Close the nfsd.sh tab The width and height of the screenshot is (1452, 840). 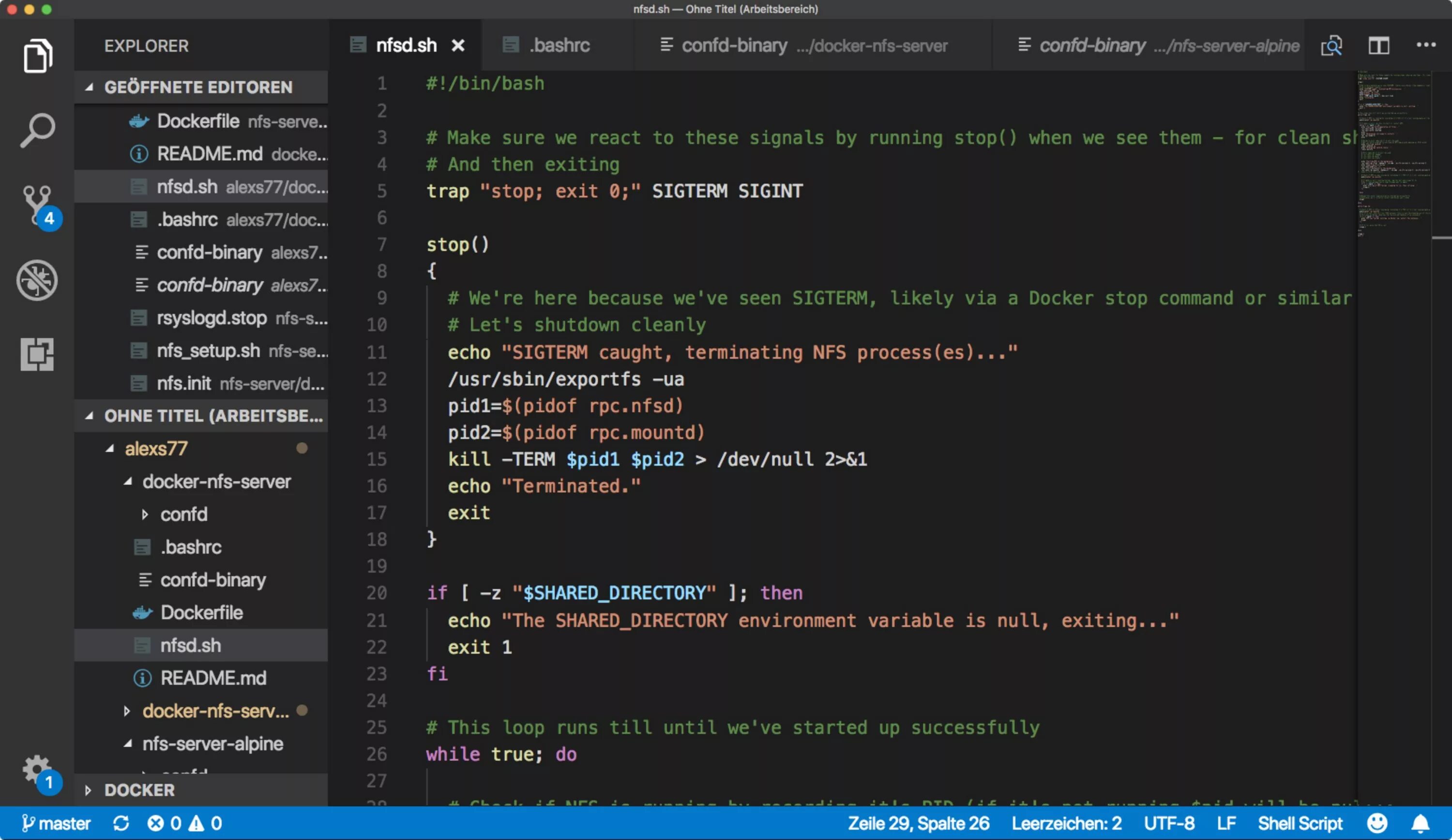pos(457,45)
